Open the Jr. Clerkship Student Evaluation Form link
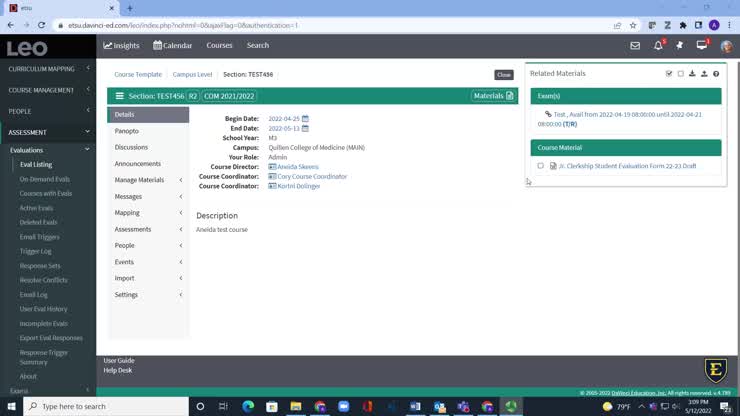The image size is (740, 416). [x=627, y=166]
